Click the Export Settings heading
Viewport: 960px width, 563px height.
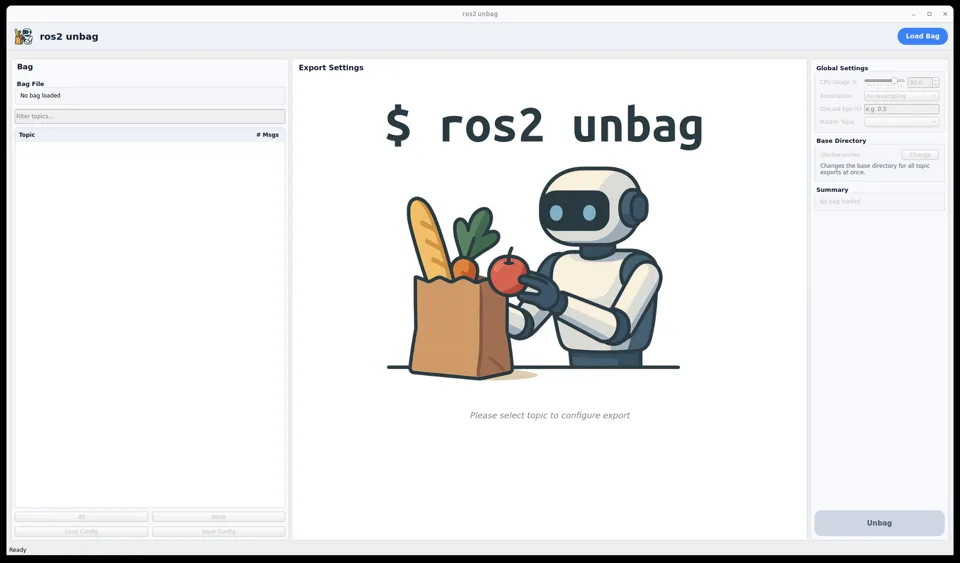(x=331, y=68)
